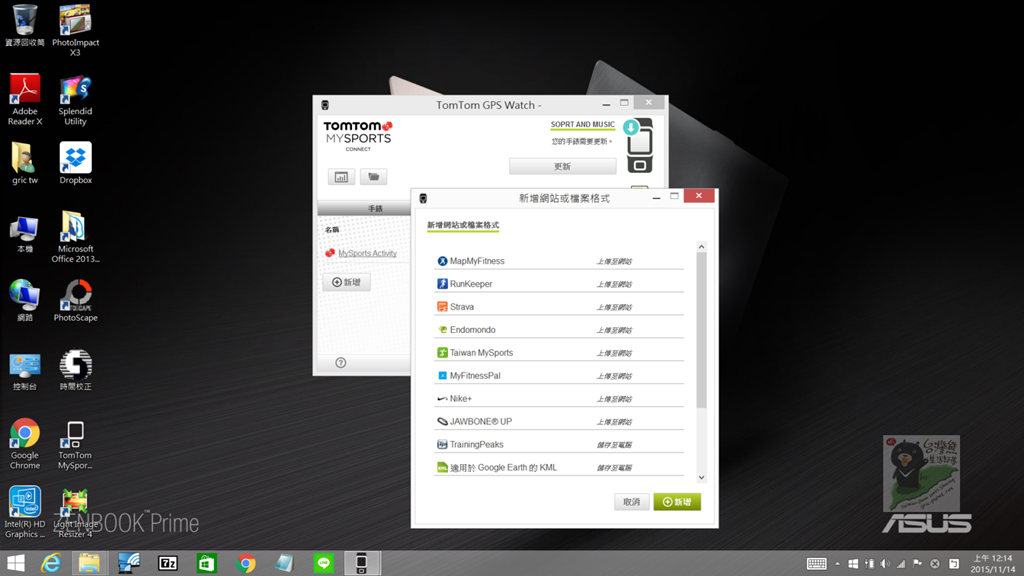Image resolution: width=1024 pixels, height=576 pixels.
Task: Select the Light Image Resizer 4 shortcut
Action: point(76,513)
